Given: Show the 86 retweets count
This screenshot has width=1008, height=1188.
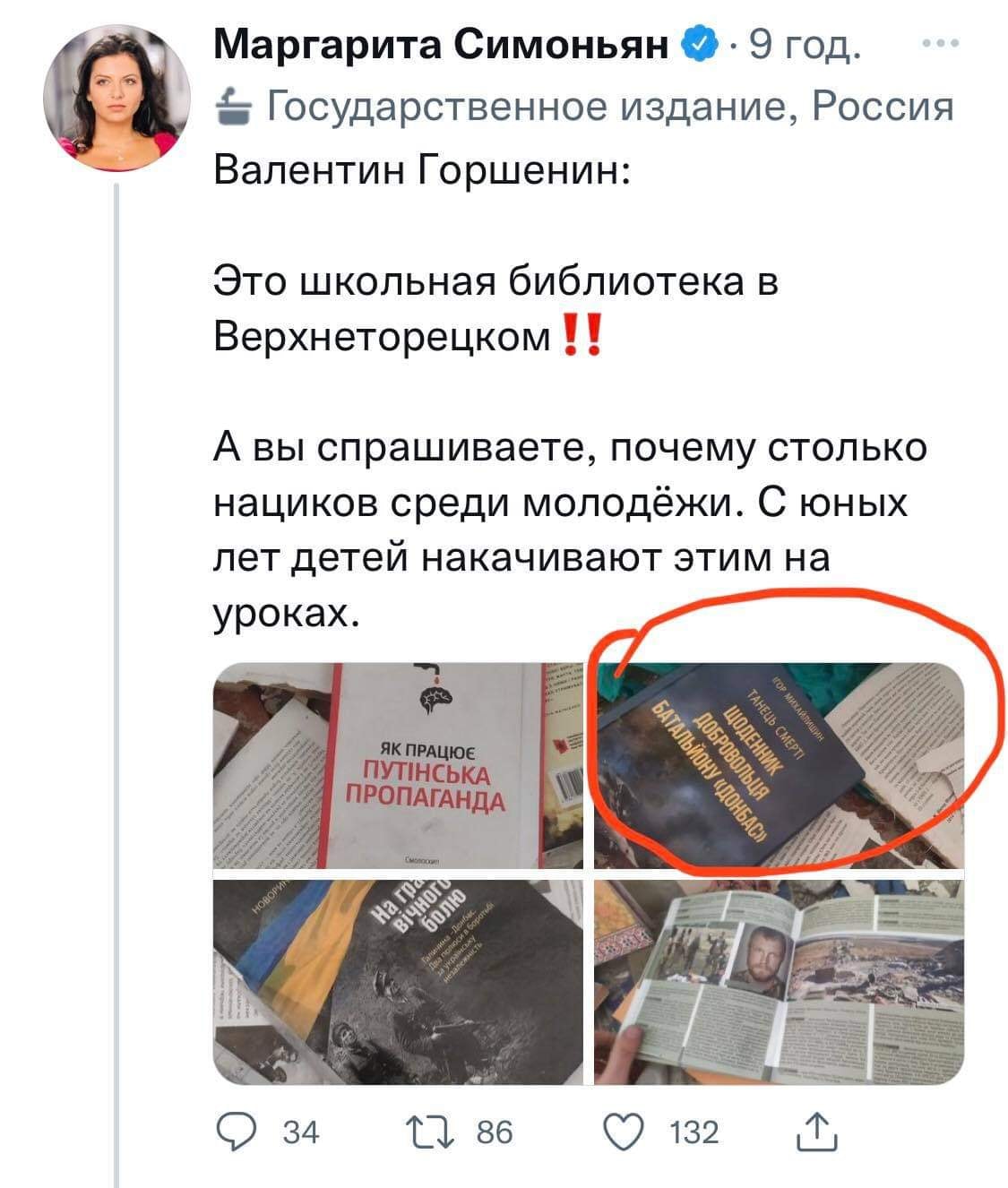Looking at the screenshot, I should [x=495, y=1132].
